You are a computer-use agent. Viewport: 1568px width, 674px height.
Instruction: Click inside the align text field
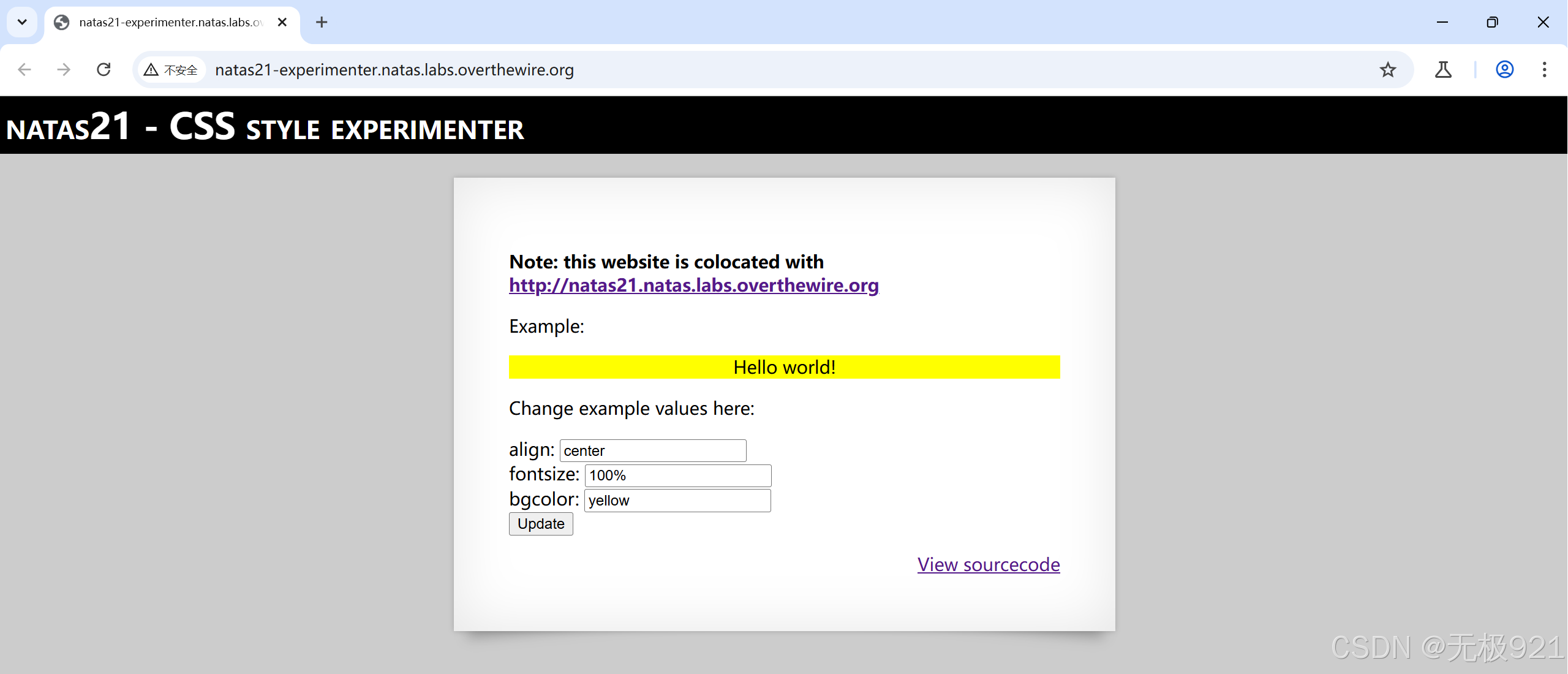click(x=652, y=451)
